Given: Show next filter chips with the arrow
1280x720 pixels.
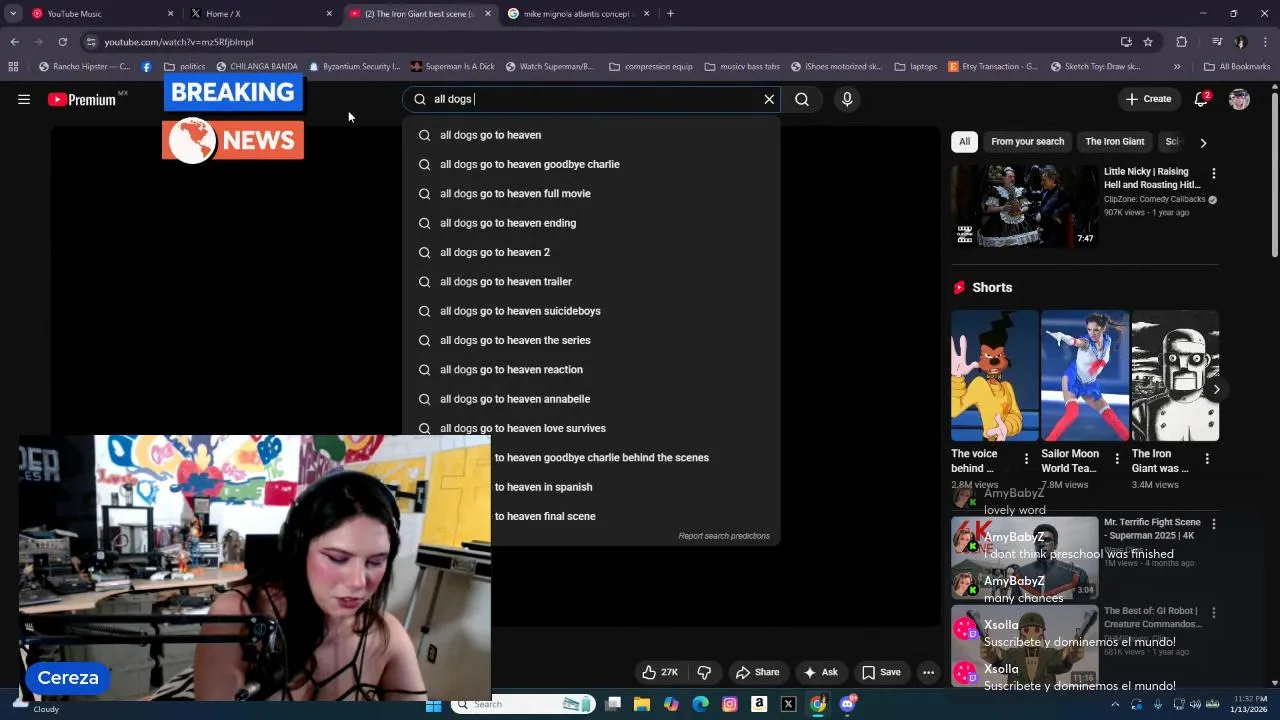Looking at the screenshot, I should click(x=1203, y=142).
